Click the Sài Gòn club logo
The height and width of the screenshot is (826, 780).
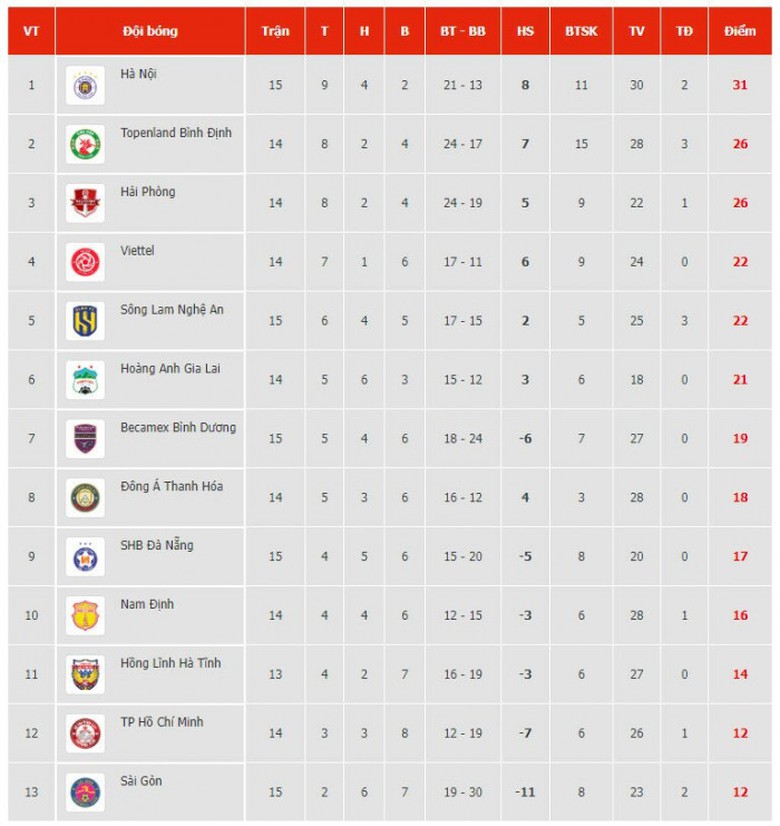point(85,793)
